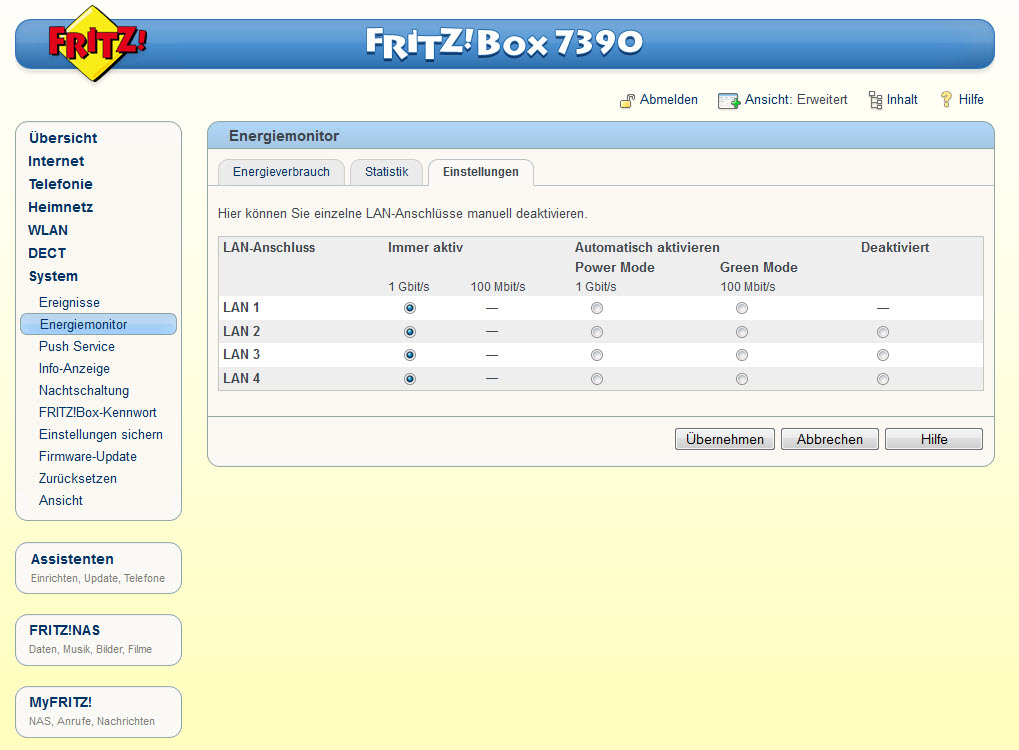
Task: Click the Ansicht view icon
Action: (729, 101)
